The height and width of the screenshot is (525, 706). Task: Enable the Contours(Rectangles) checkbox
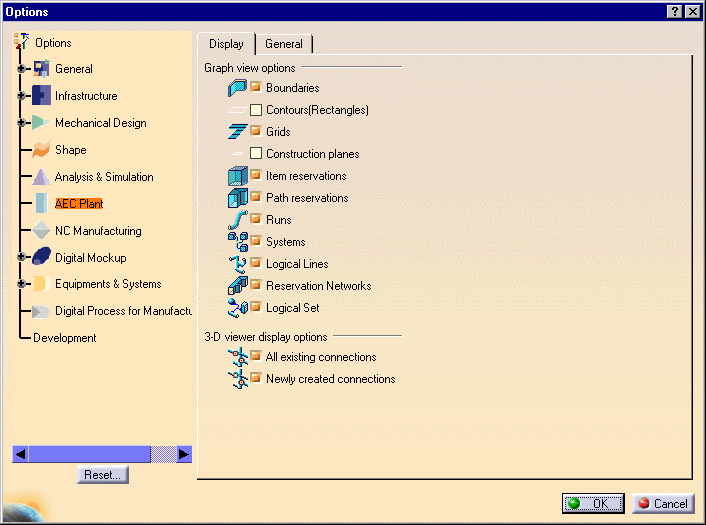(256, 110)
